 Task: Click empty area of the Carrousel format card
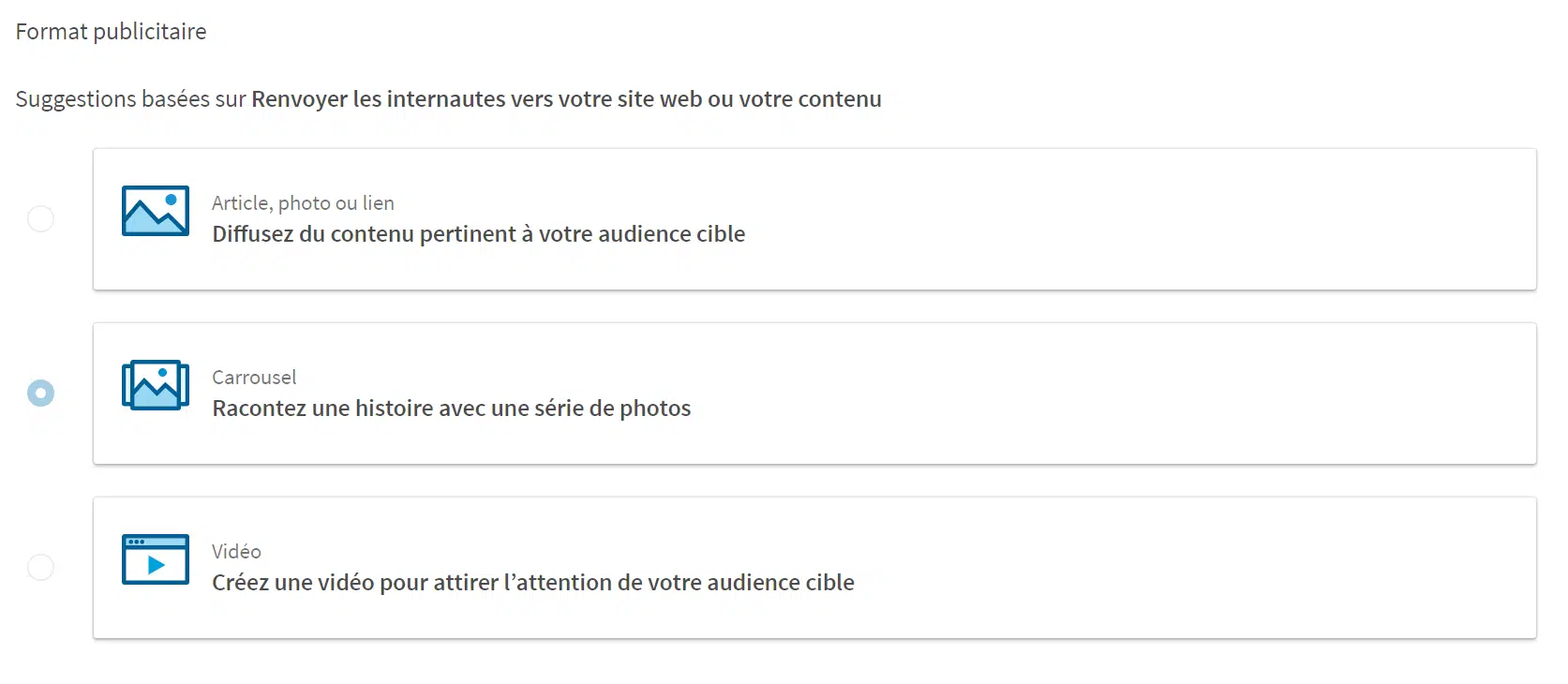pos(1125,394)
